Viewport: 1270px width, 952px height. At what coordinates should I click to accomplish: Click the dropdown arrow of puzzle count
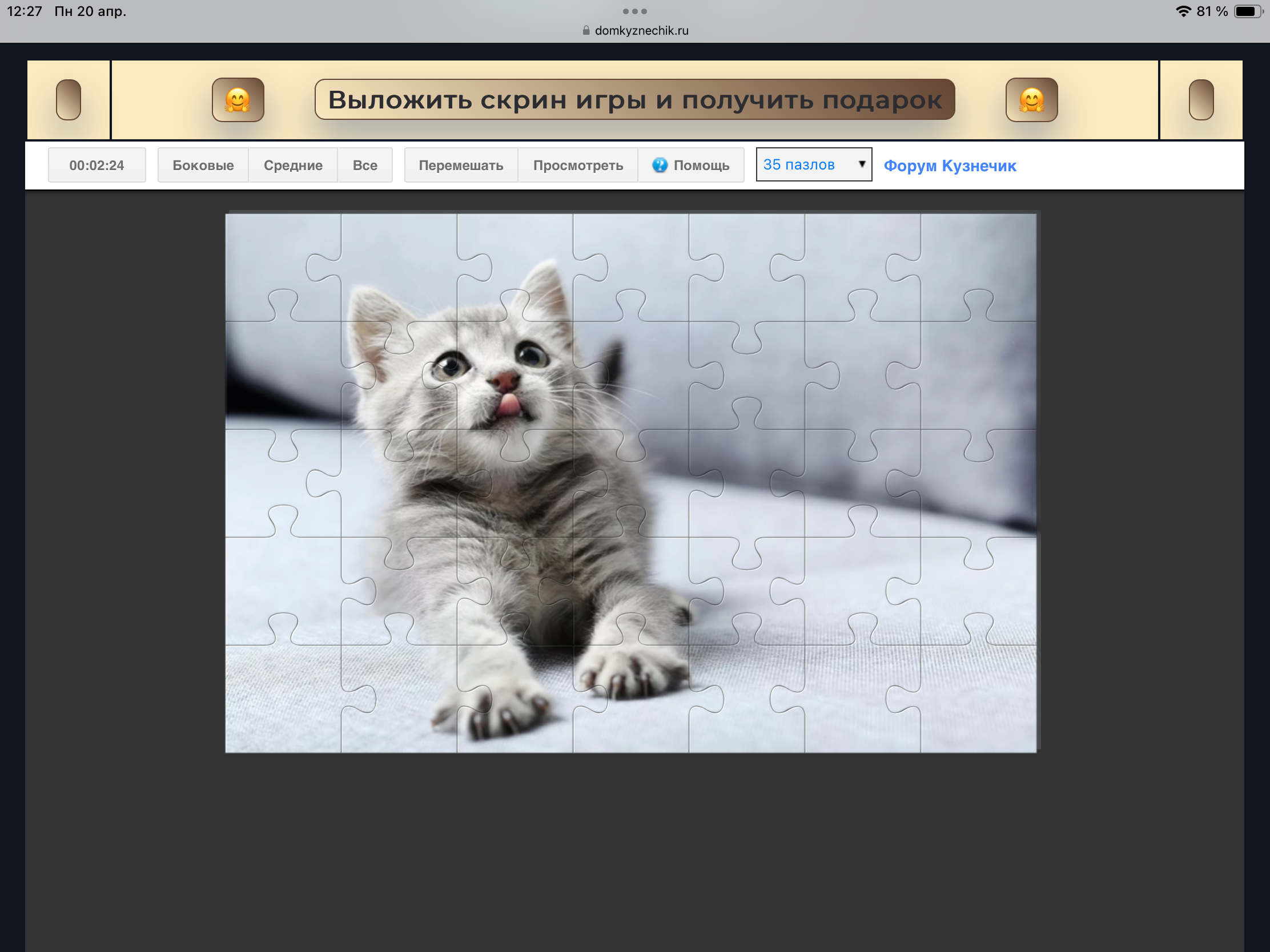(861, 164)
